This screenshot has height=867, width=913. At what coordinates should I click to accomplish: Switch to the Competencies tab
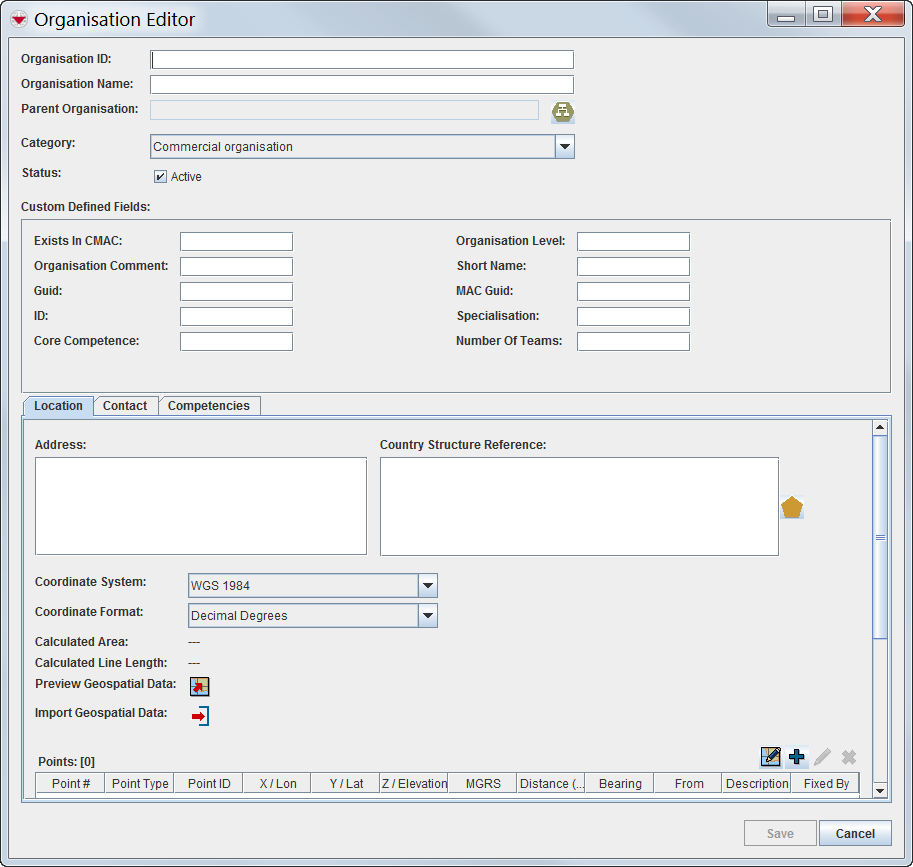click(x=209, y=406)
